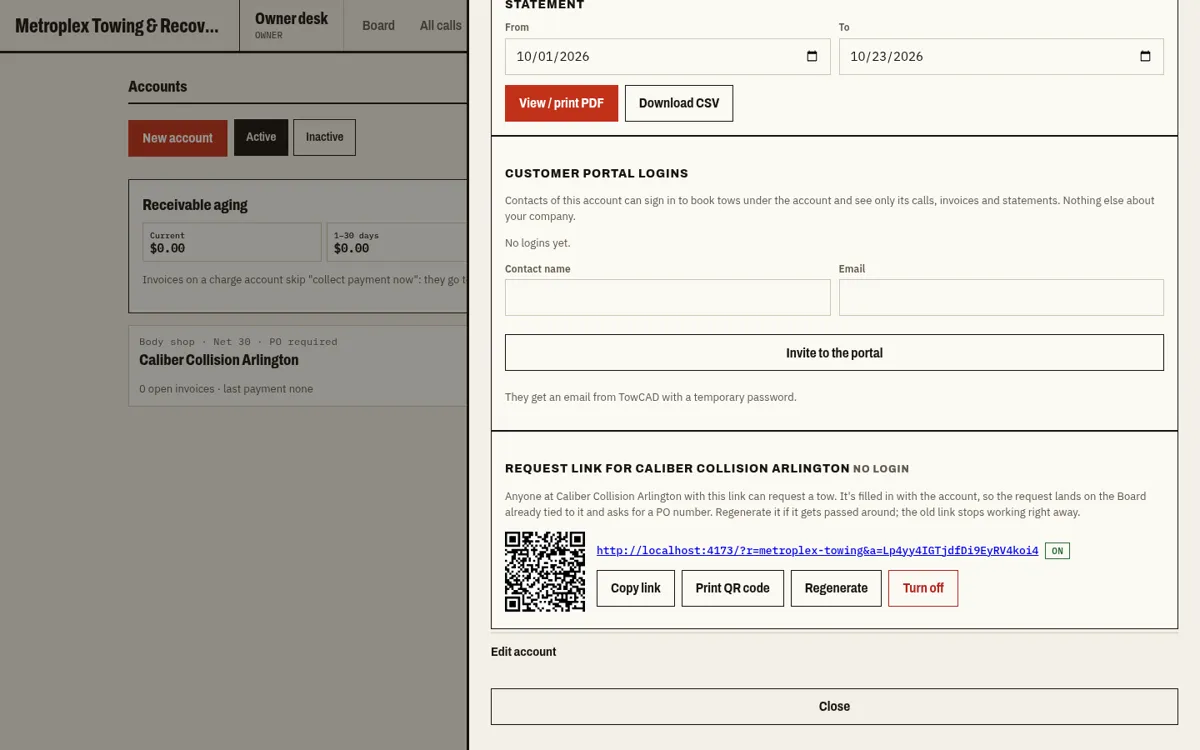Click the 'No logins yet.' text
This screenshot has width=1200, height=750.
[538, 243]
